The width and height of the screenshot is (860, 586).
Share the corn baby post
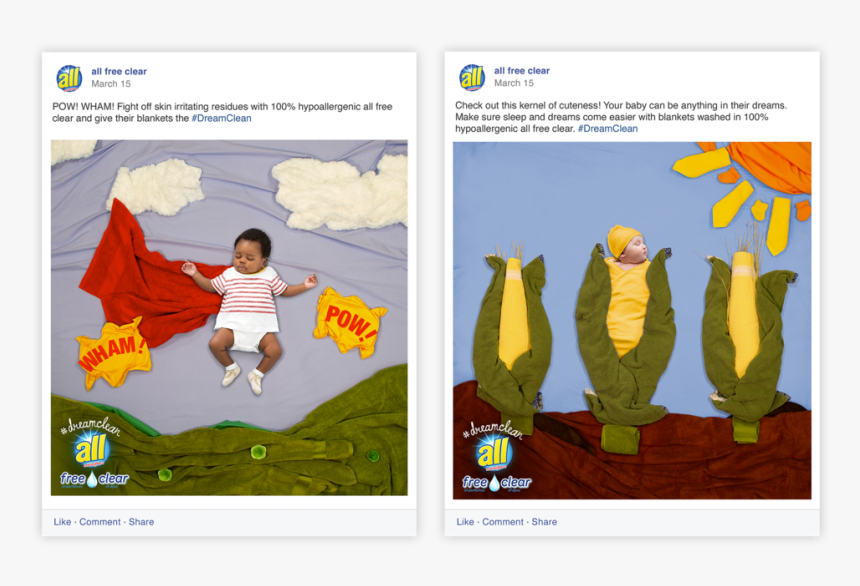[x=544, y=522]
